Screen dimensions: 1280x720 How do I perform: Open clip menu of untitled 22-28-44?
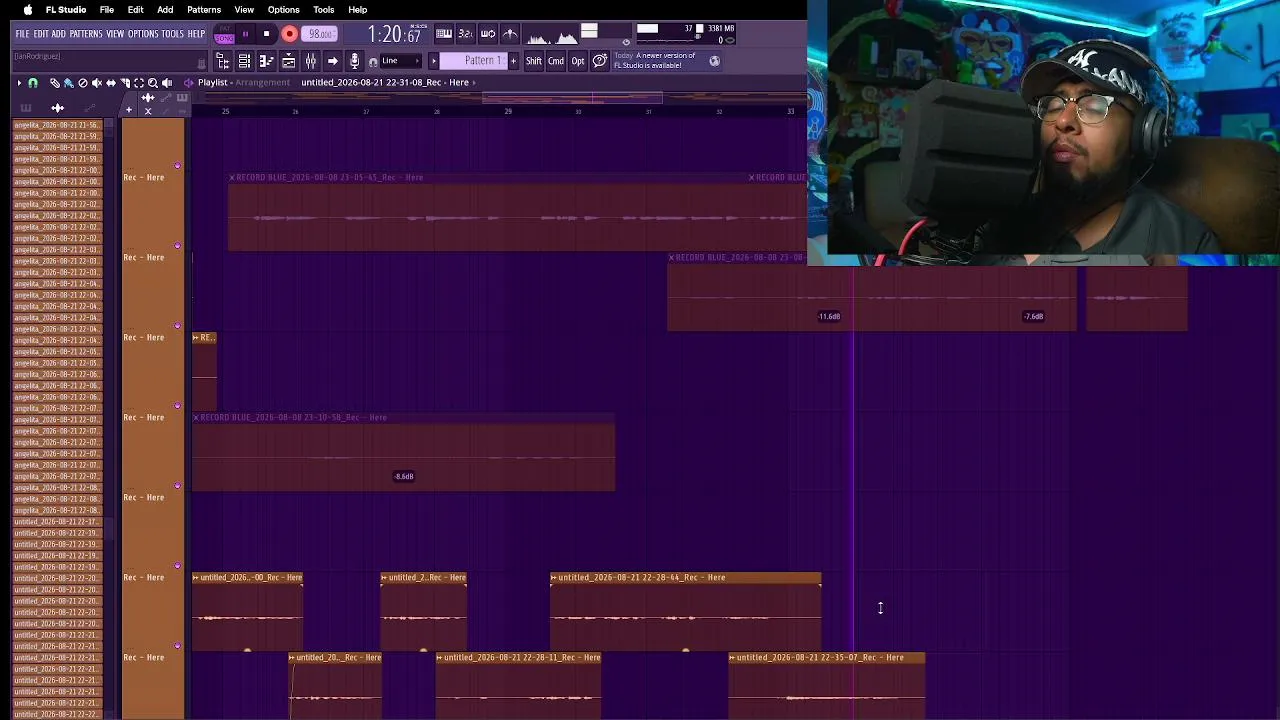click(554, 577)
